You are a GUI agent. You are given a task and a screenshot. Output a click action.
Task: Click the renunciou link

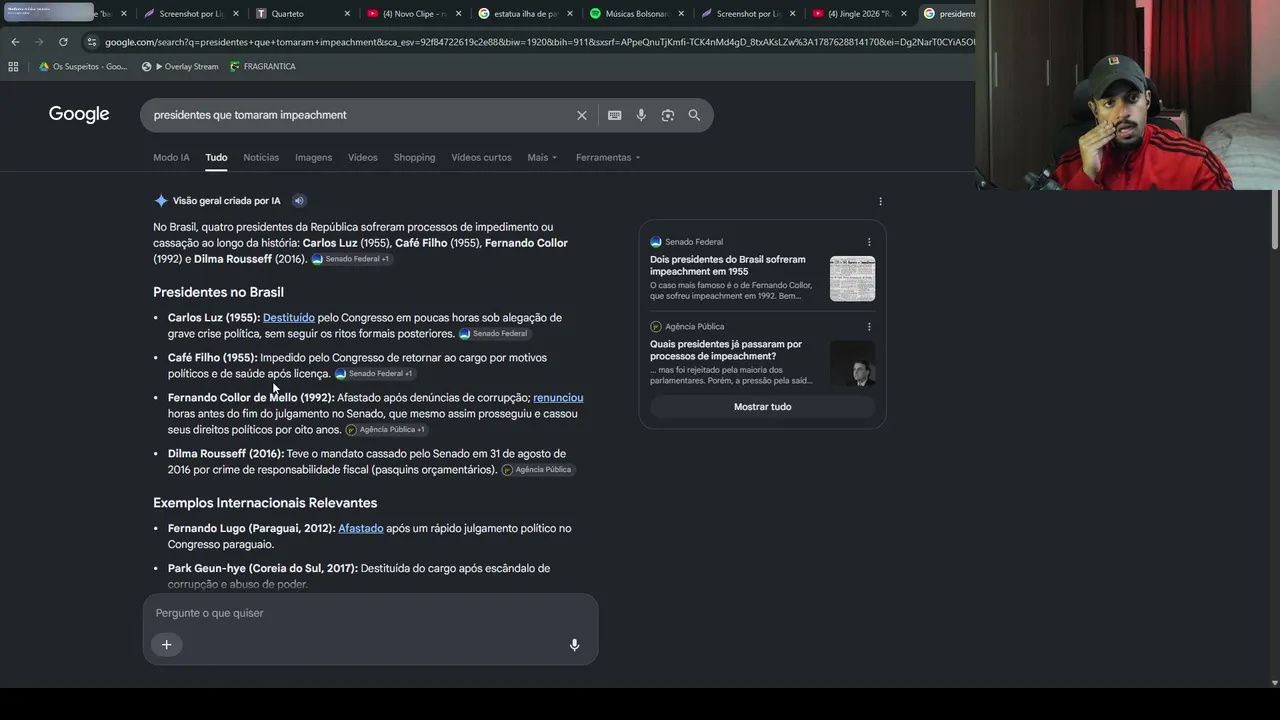(558, 398)
